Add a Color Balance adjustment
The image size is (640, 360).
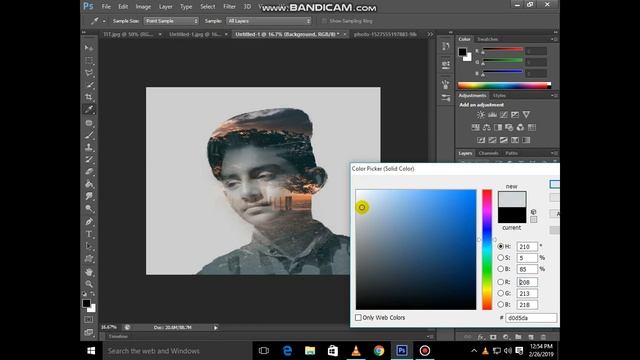click(x=487, y=127)
